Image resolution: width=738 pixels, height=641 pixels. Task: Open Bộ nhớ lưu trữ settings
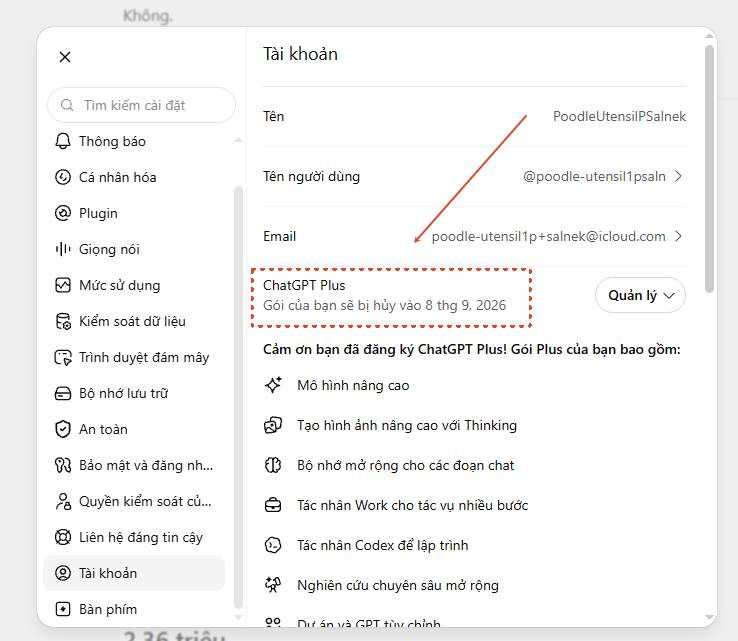(x=134, y=393)
